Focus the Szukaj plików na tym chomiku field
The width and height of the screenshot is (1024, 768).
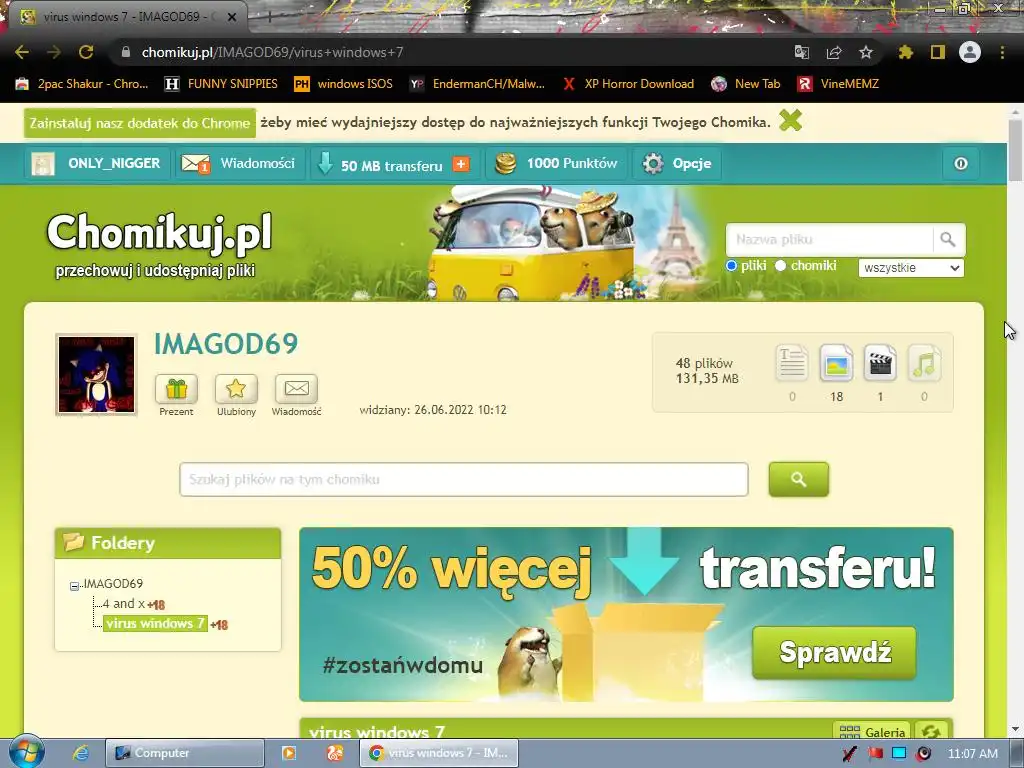coord(464,479)
